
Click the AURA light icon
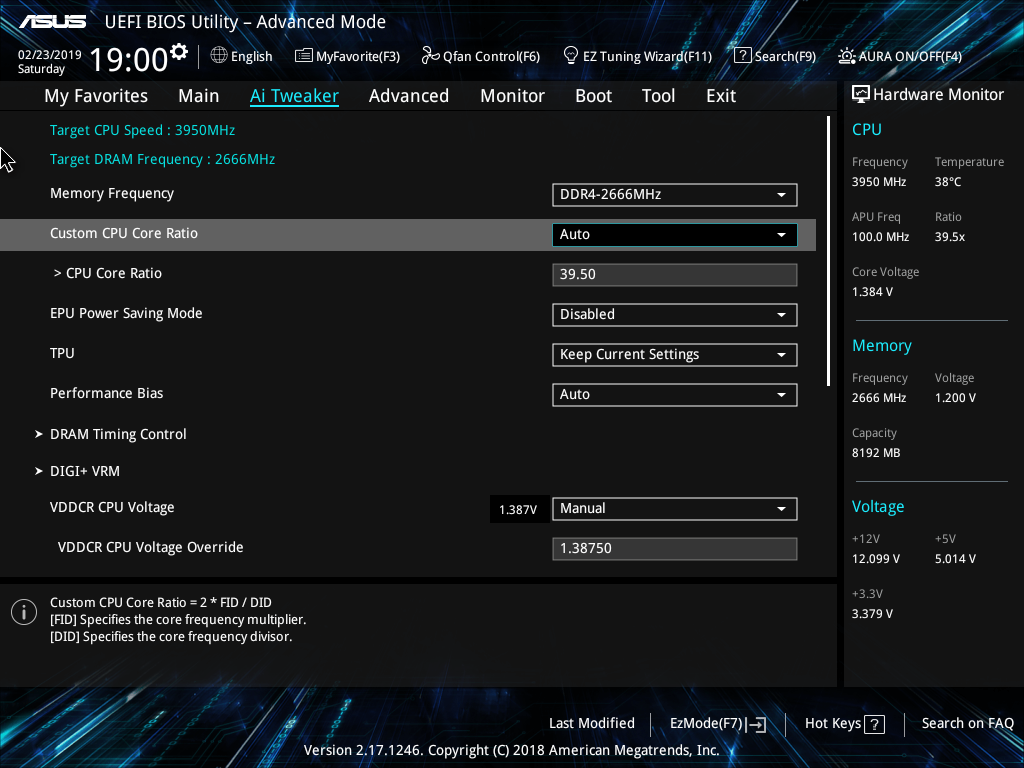pyautogui.click(x=846, y=56)
